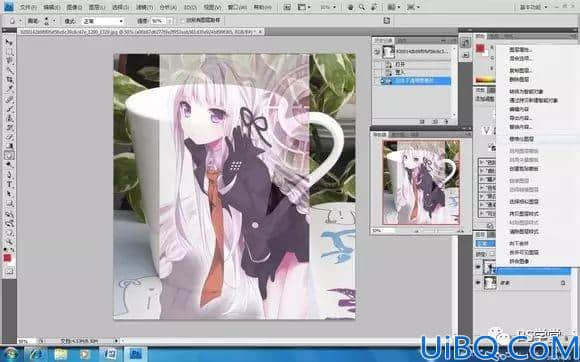Viewport: 580px width, 362px height.
Task: Click foreground color swatch in toolbox
Action: point(7,257)
